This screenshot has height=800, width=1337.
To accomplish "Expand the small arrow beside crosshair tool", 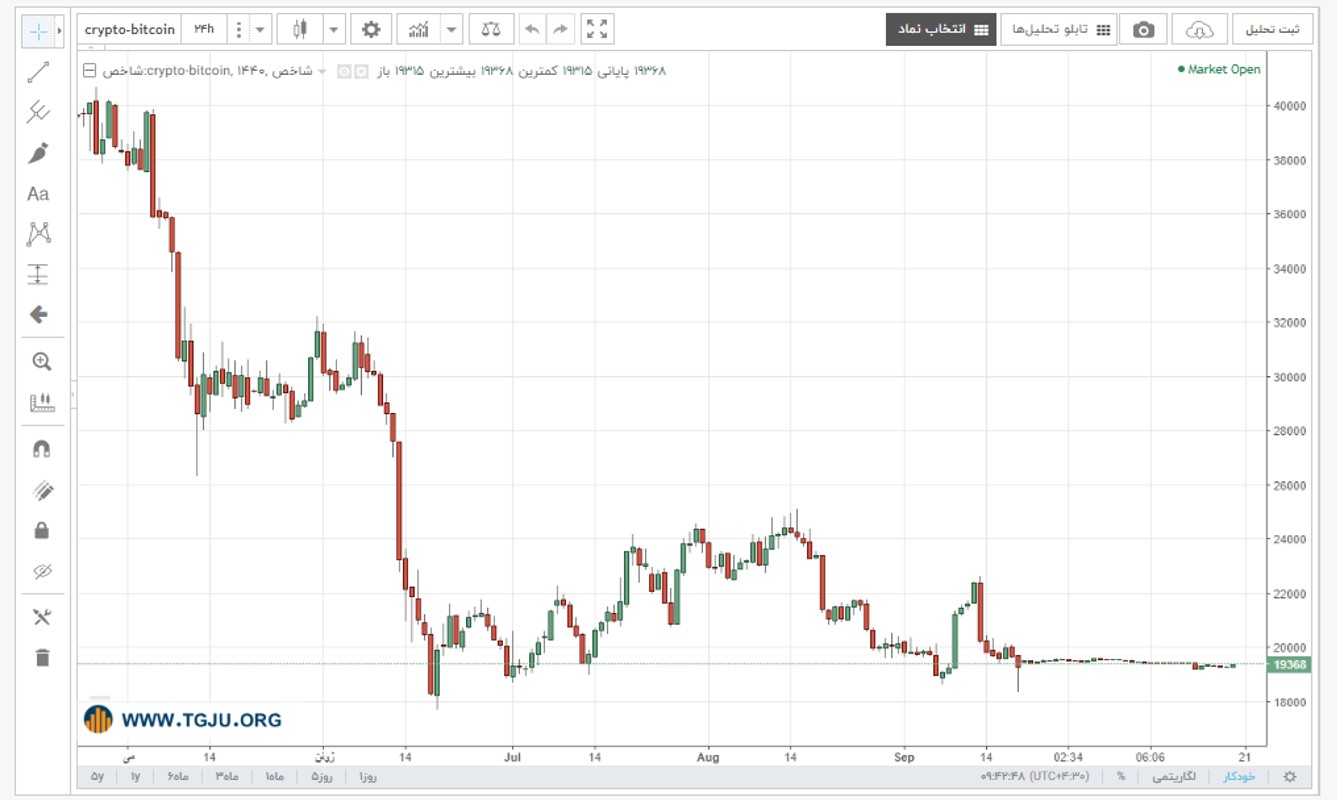I will pyautogui.click(x=59, y=31).
